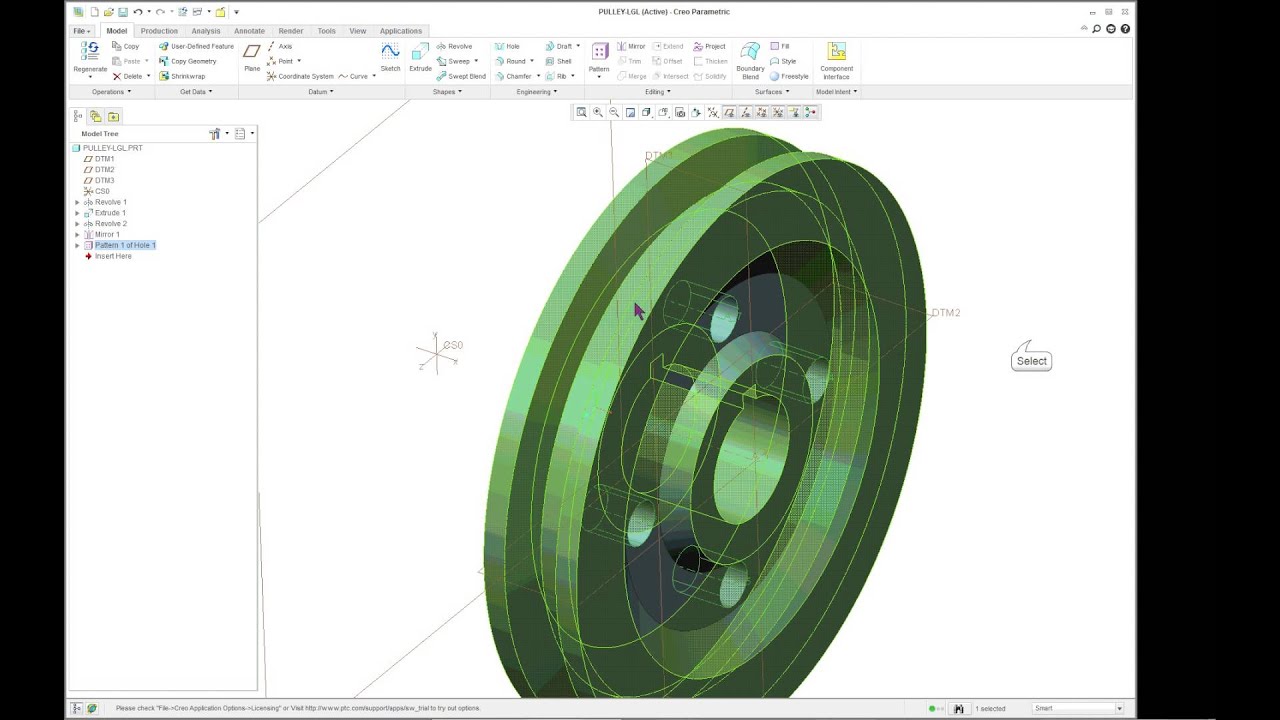Click the Undo icon
The width and height of the screenshot is (1280, 720).
138,12
